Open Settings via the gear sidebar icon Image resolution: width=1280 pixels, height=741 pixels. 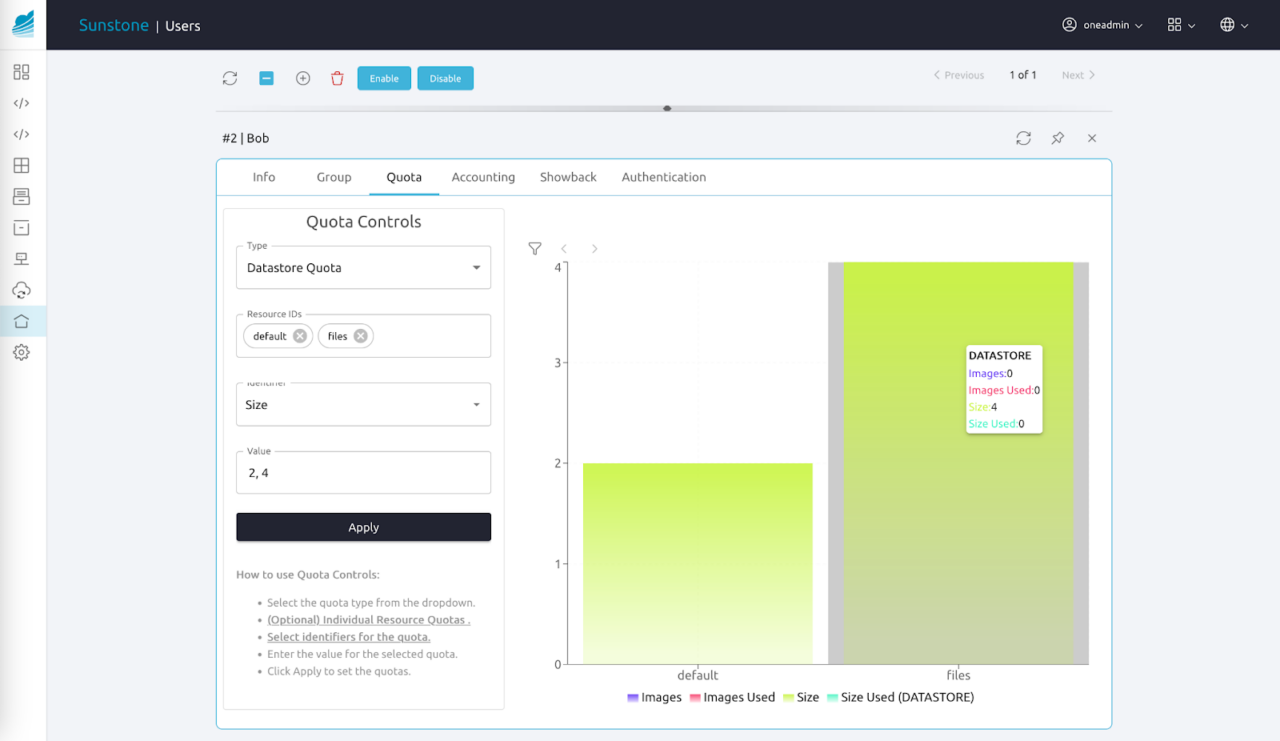(x=20, y=352)
